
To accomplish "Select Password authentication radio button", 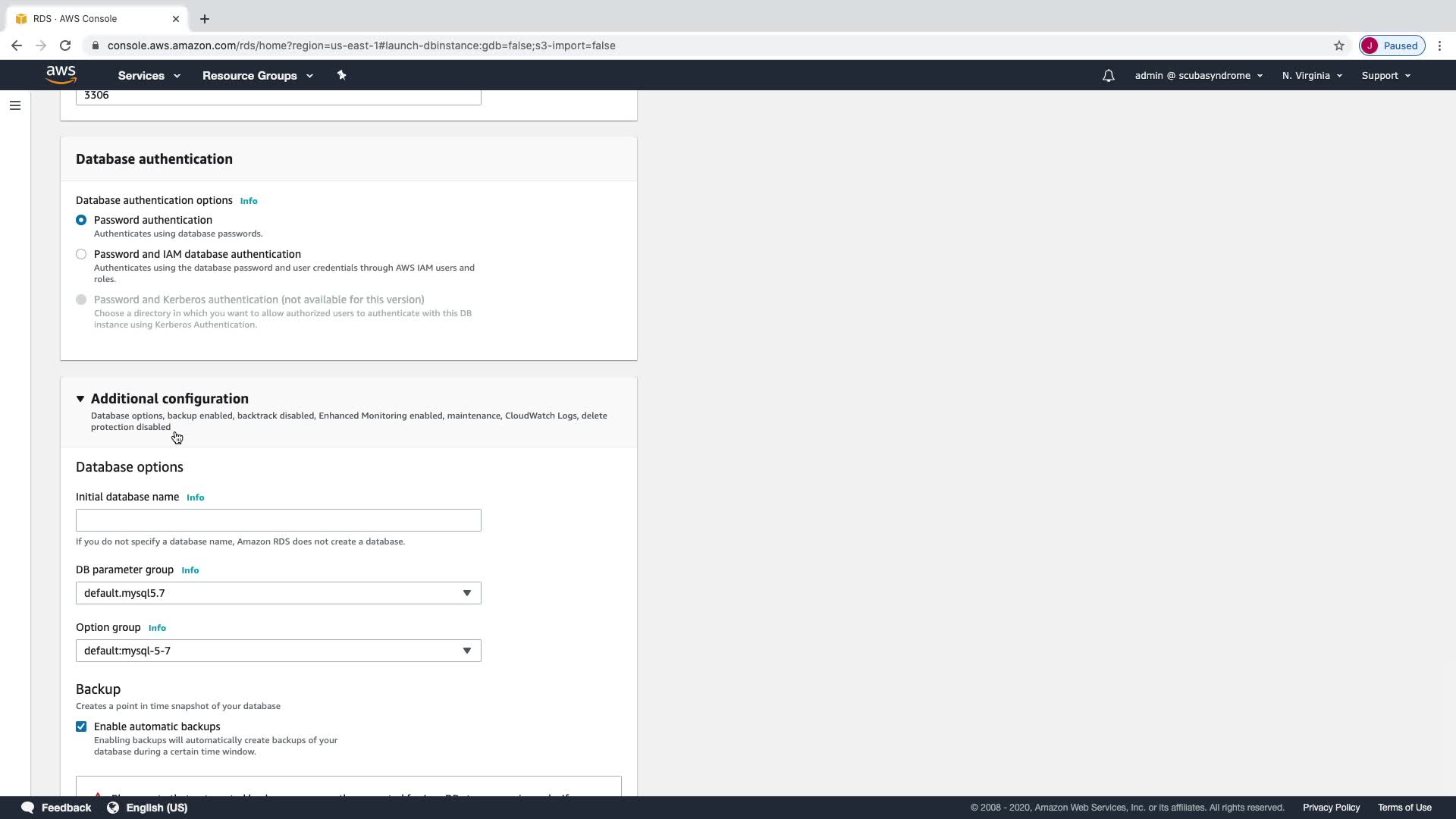I will pos(81,220).
